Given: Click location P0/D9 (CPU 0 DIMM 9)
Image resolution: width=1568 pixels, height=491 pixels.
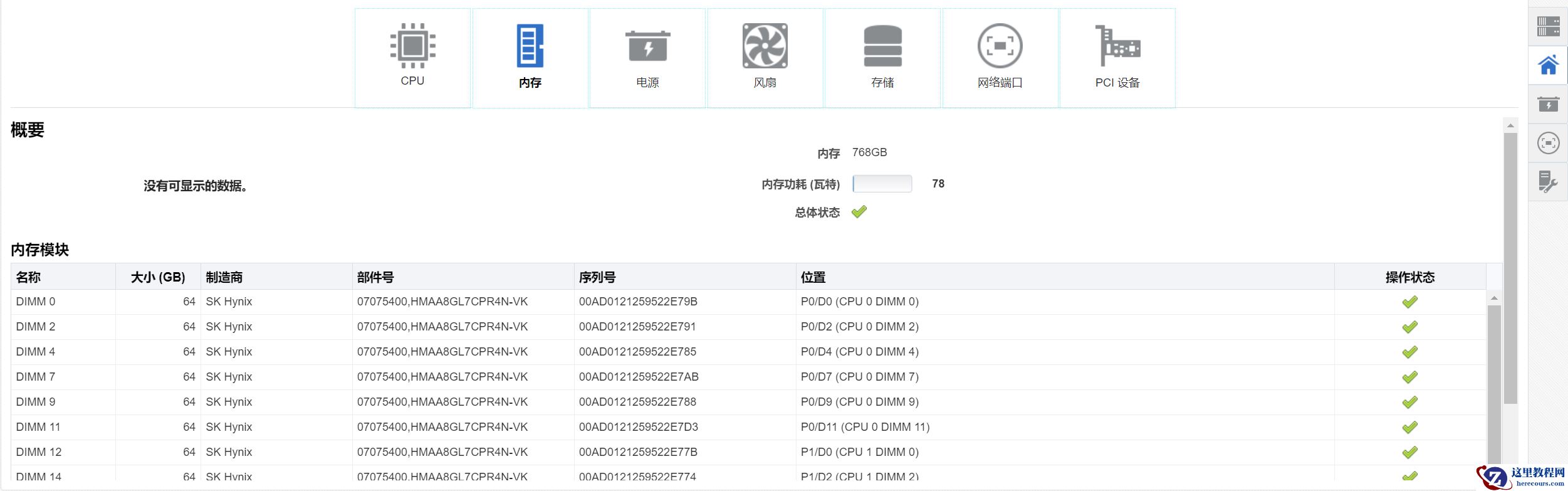Looking at the screenshot, I should (860, 402).
